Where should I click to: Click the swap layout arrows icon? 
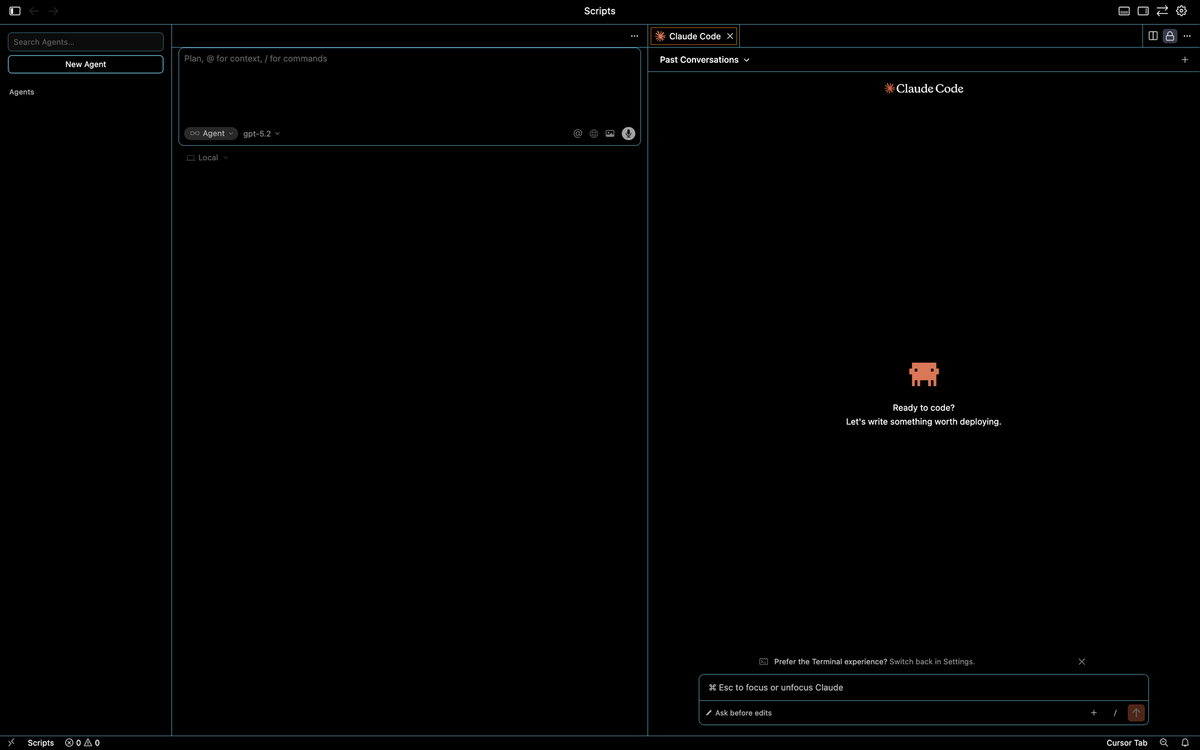[1162, 11]
